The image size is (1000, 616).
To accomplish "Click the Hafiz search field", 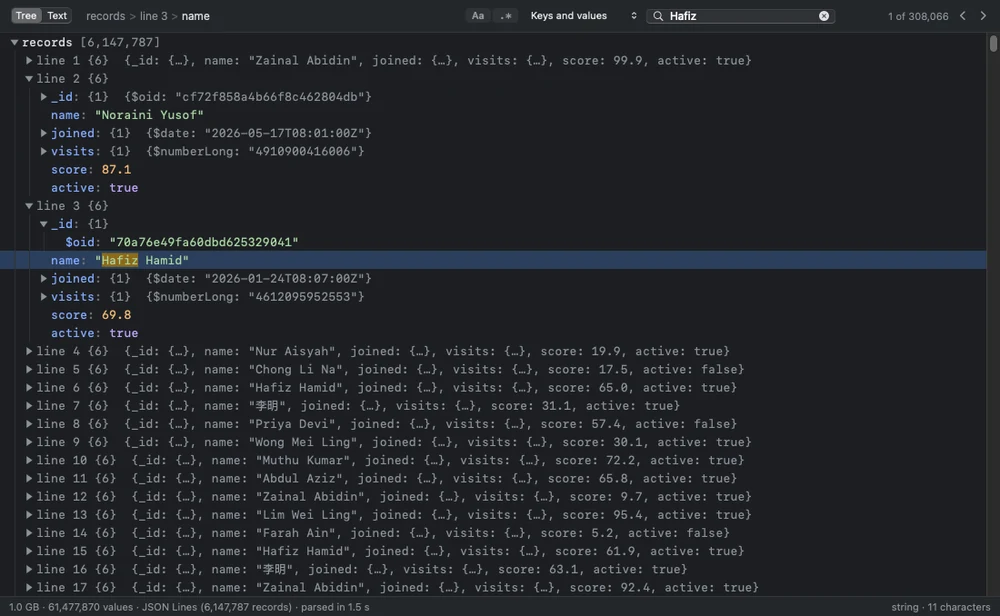I will click(x=740, y=16).
